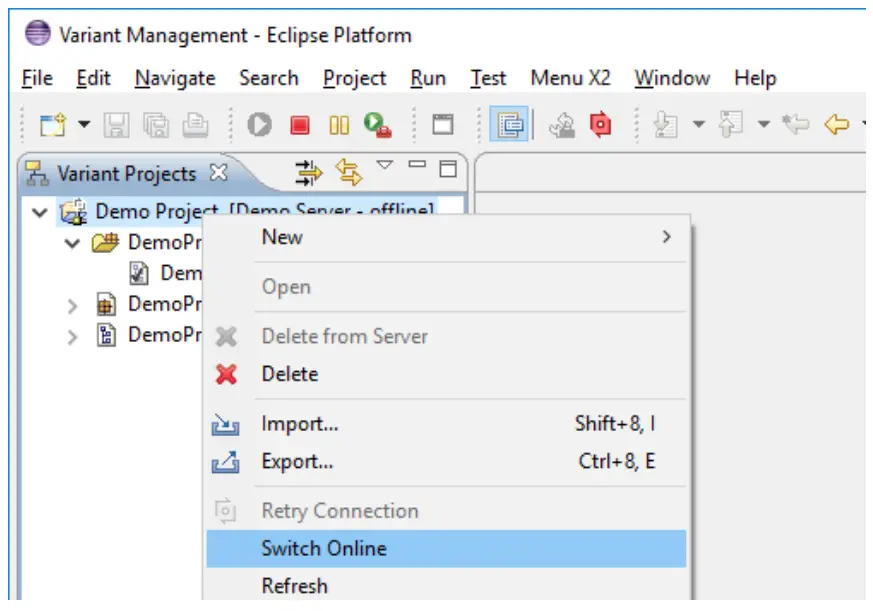Close the Variant Projects view tab
Viewport: 873px width, 611px height.
point(219,173)
